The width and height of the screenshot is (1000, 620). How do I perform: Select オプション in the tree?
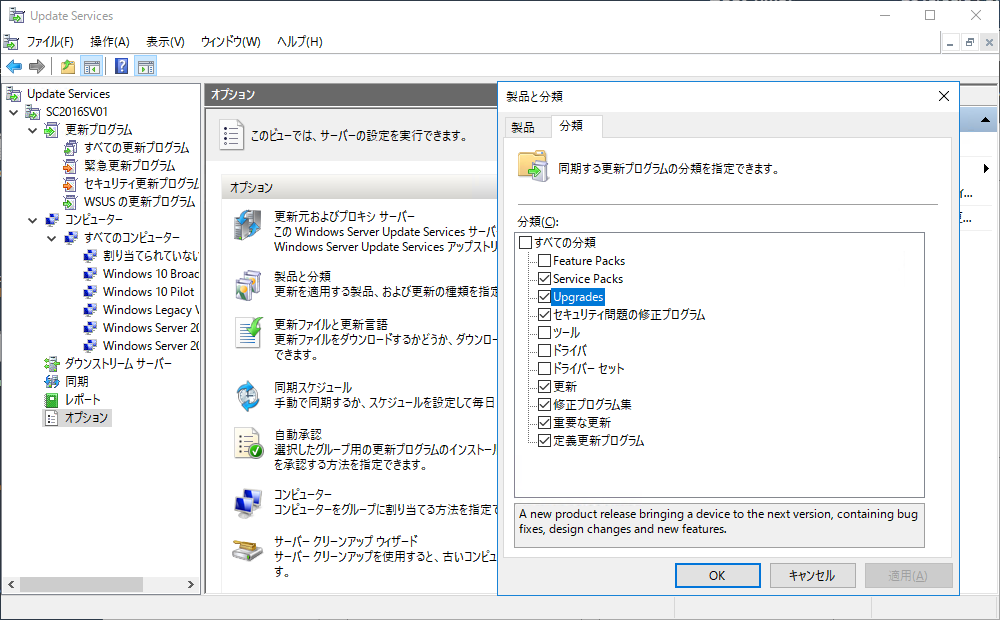click(x=86, y=418)
